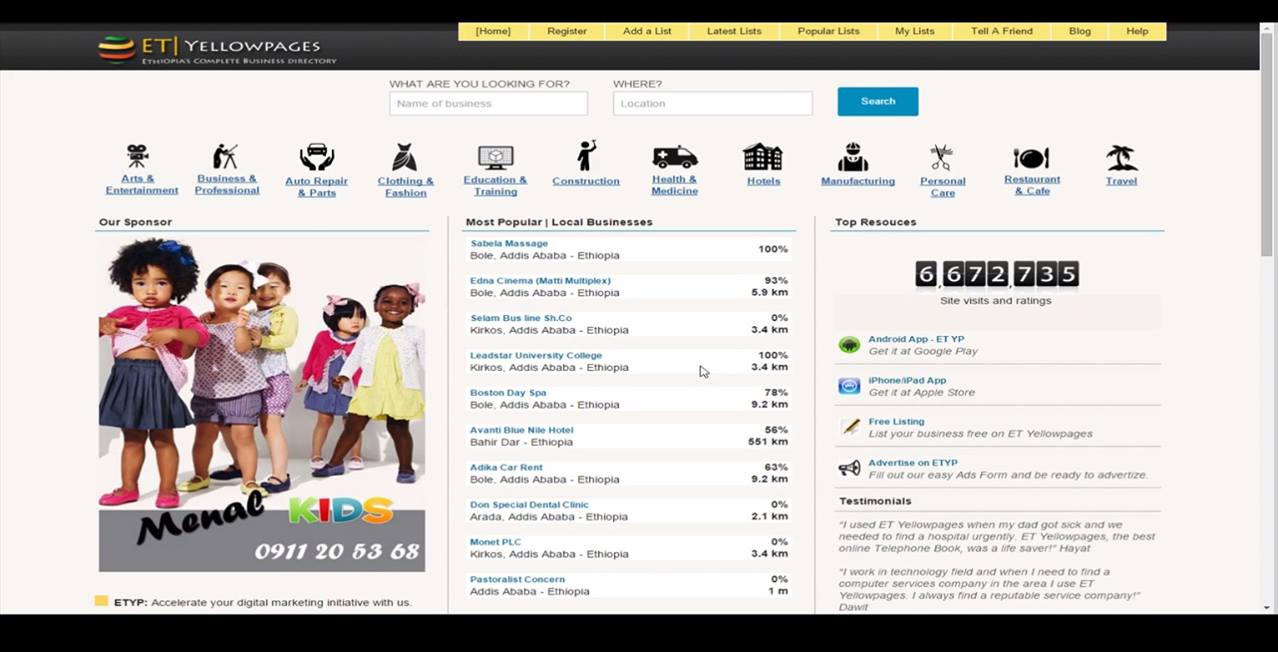Image resolution: width=1278 pixels, height=652 pixels.
Task: Go to My Lists
Action: pyautogui.click(x=915, y=31)
